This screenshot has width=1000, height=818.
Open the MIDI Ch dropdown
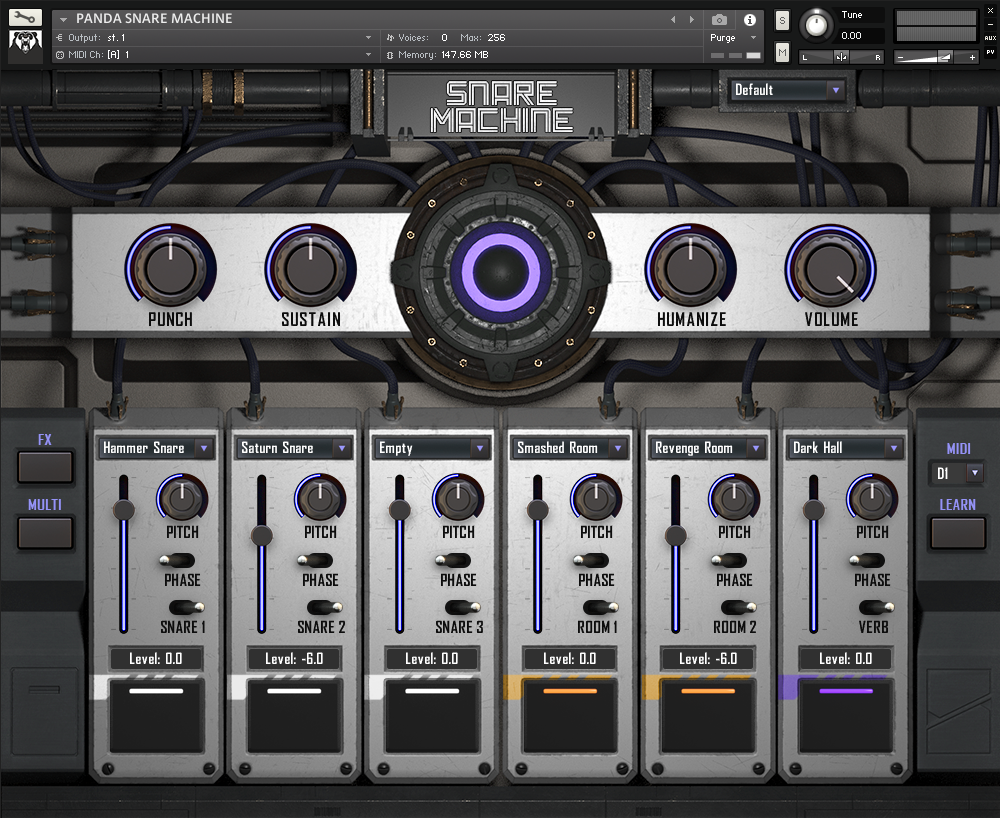214,55
